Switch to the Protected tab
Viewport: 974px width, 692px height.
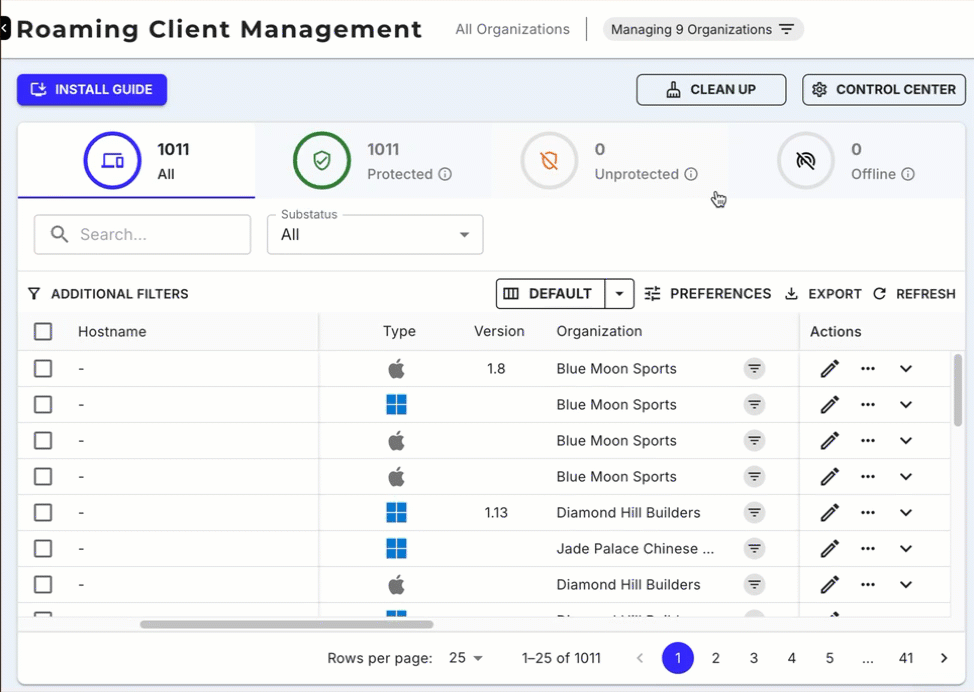(373, 161)
